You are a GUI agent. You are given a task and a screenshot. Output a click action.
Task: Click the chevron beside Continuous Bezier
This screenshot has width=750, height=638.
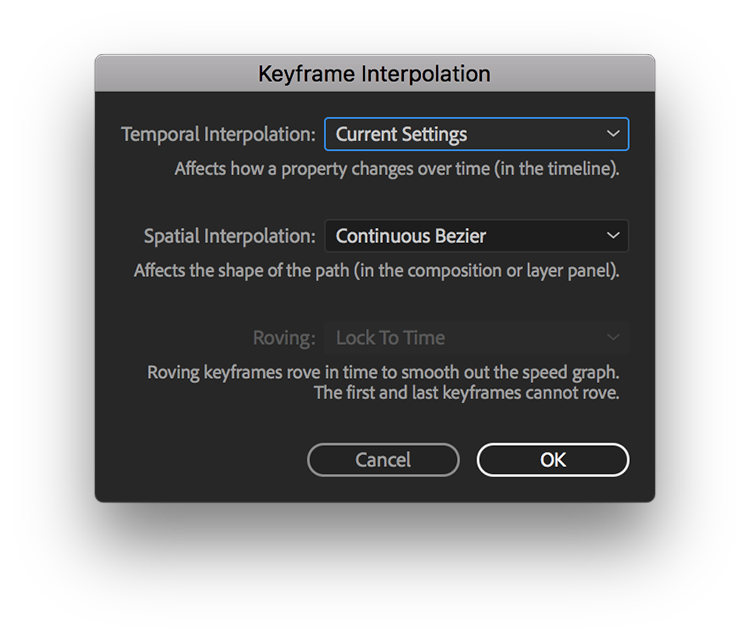tap(613, 236)
